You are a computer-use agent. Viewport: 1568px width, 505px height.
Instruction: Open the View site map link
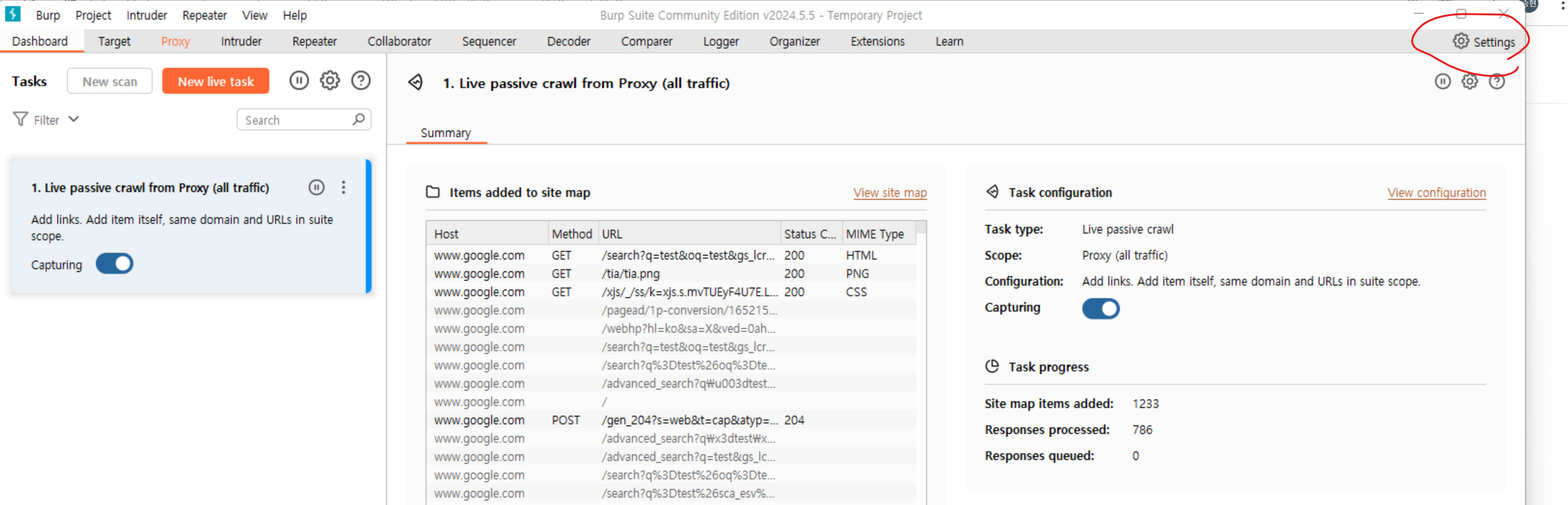(890, 192)
